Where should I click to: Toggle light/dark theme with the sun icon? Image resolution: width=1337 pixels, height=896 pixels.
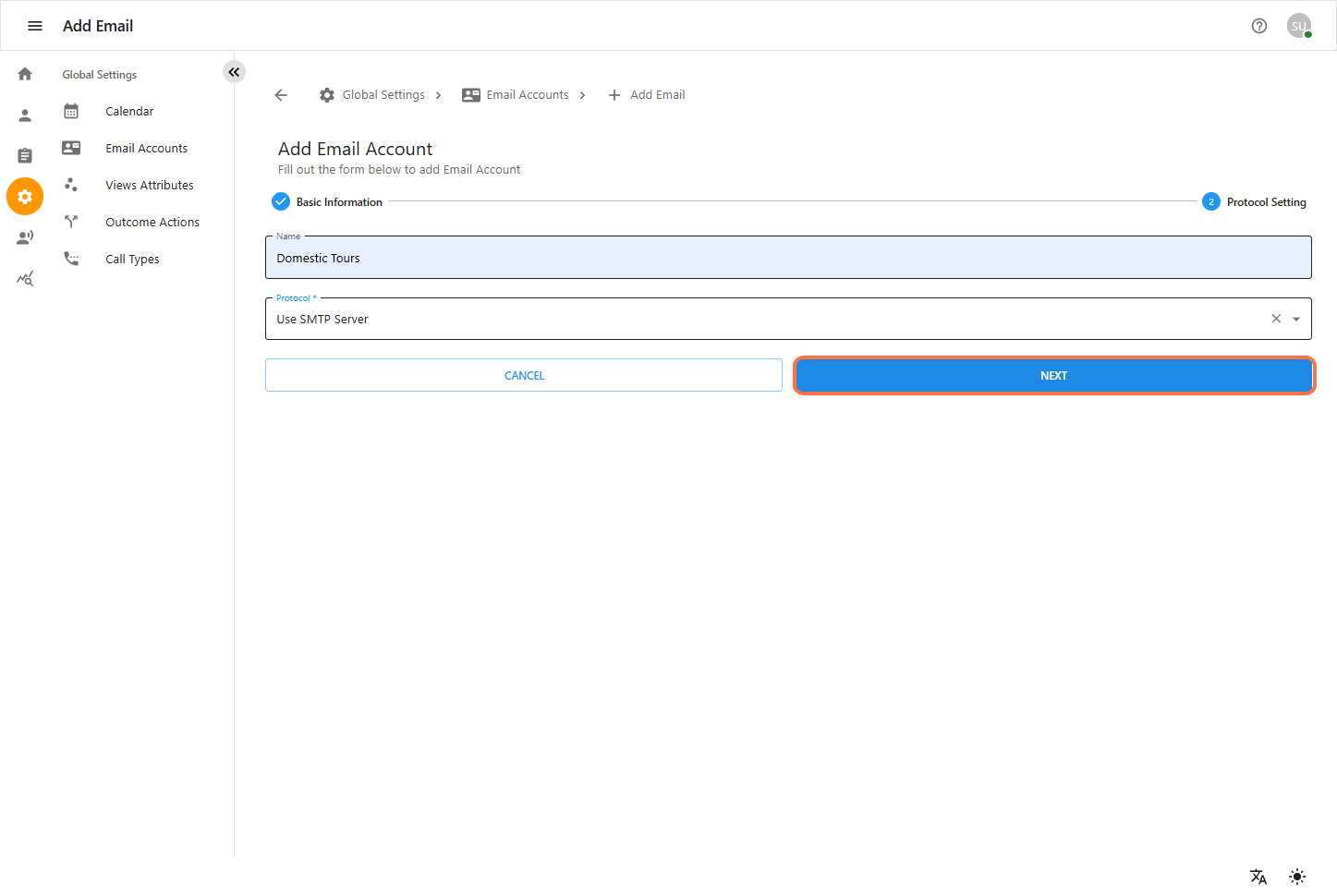[x=1297, y=876]
